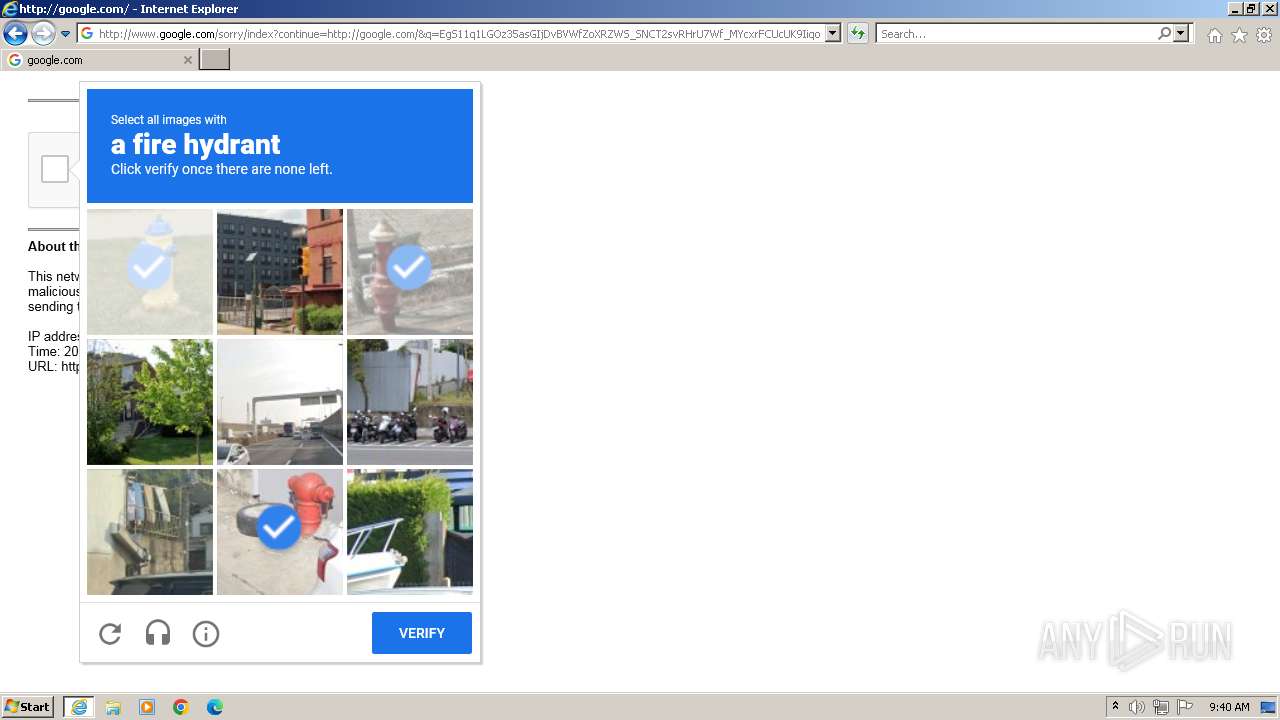Deselect the yellow fire hydrant tile
1280x720 pixels.
coord(150,272)
